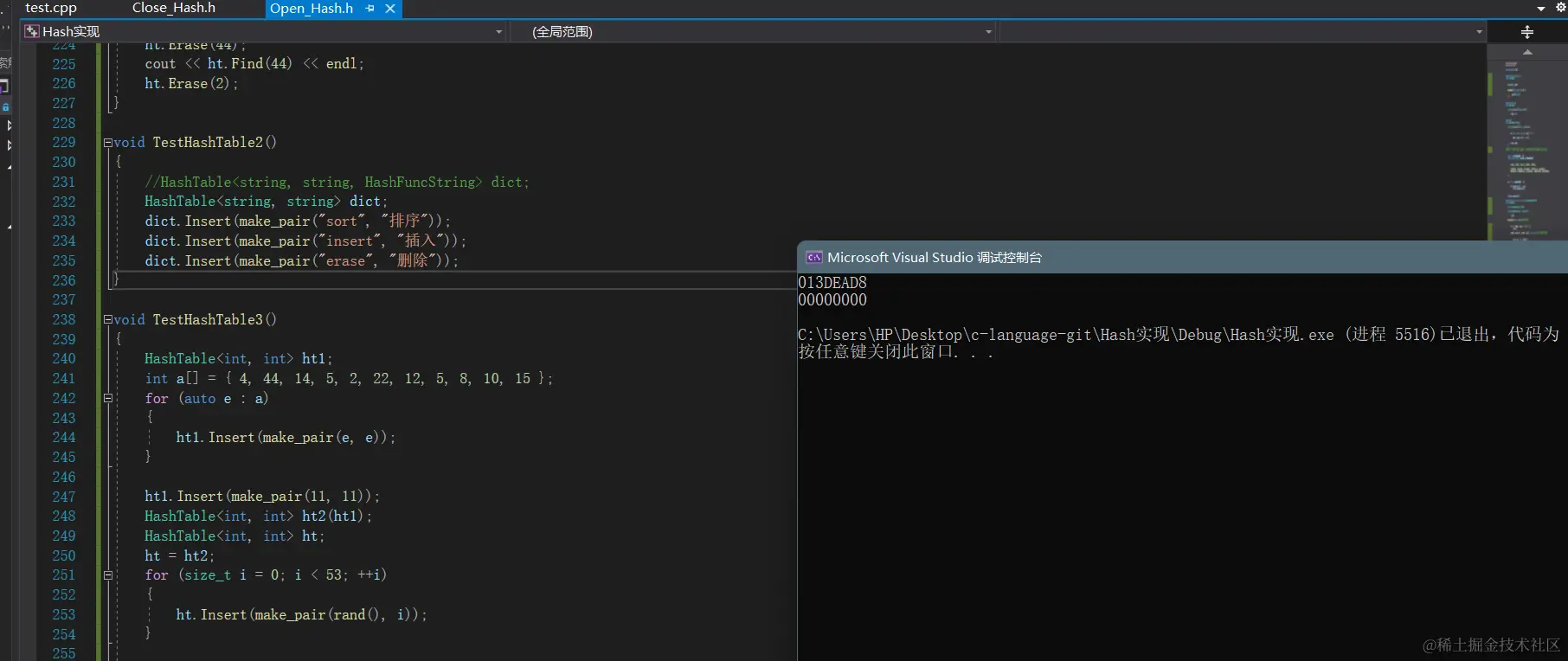The height and width of the screenshot is (661, 1568).
Task: Collapse the for size_t i loop
Action: click(108, 575)
